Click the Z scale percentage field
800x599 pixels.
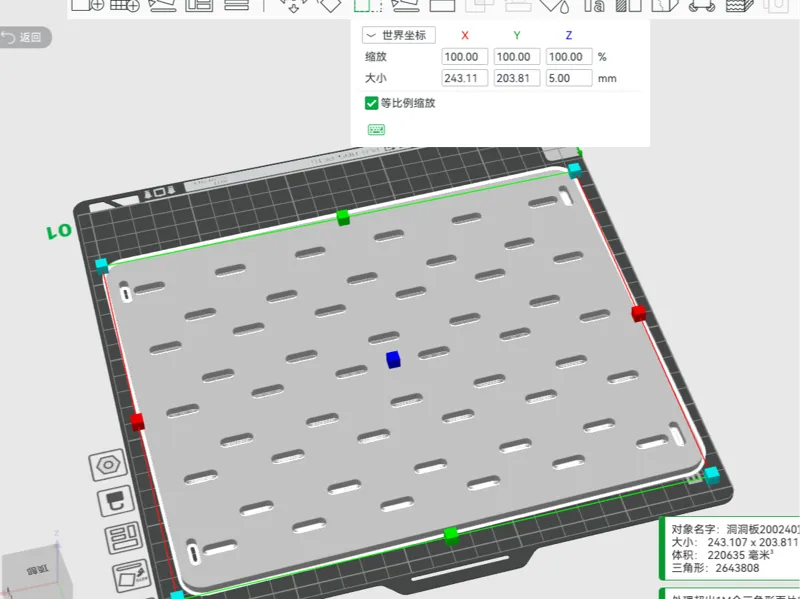(x=569, y=57)
